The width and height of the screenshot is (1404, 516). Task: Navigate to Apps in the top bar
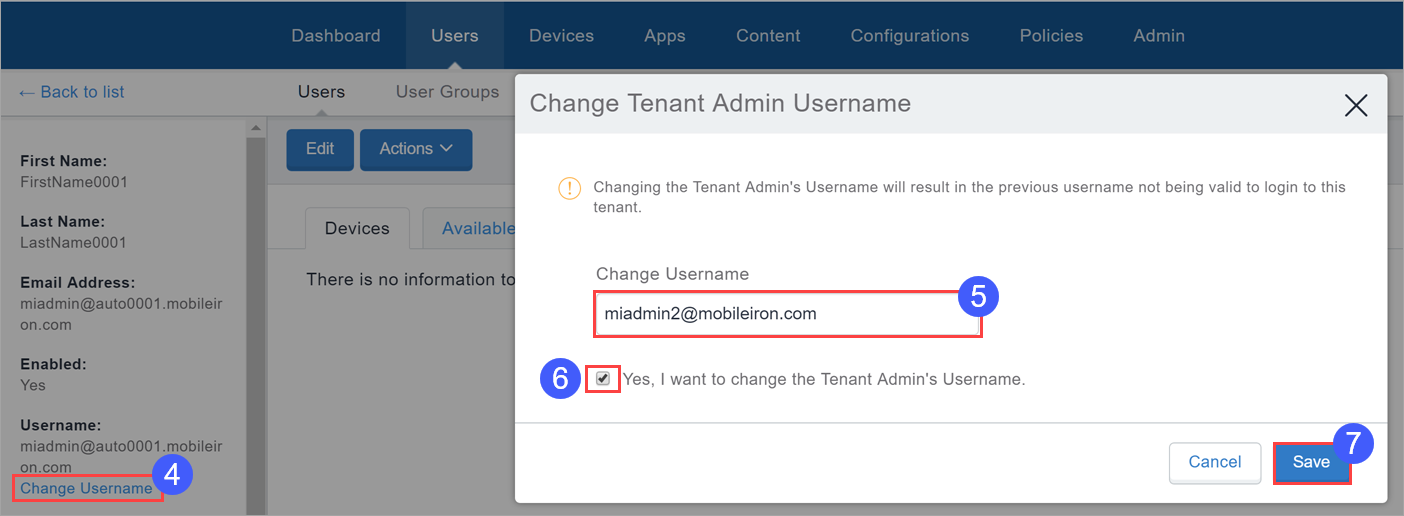tap(665, 36)
